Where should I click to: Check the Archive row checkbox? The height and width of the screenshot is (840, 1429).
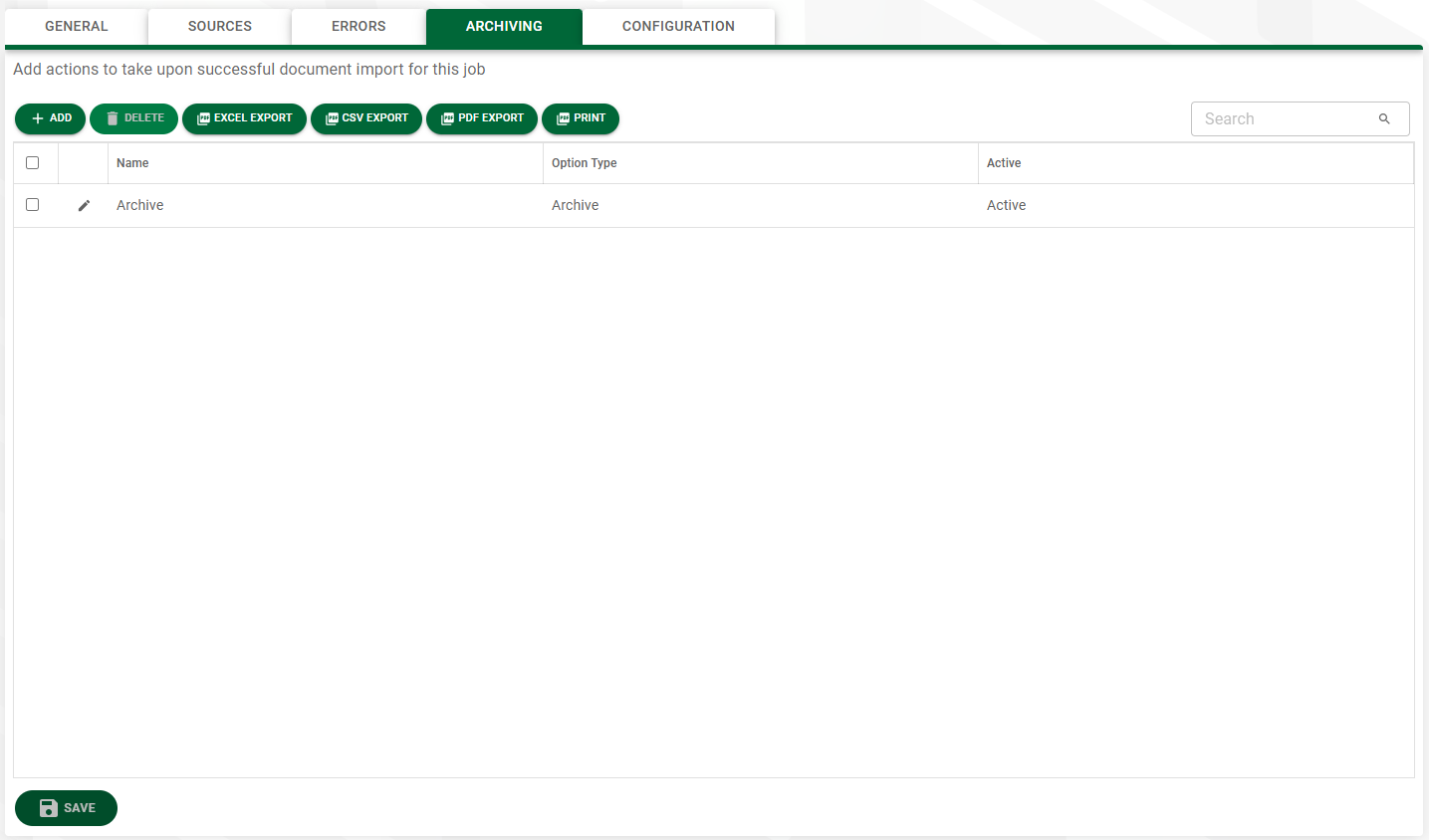tap(33, 205)
